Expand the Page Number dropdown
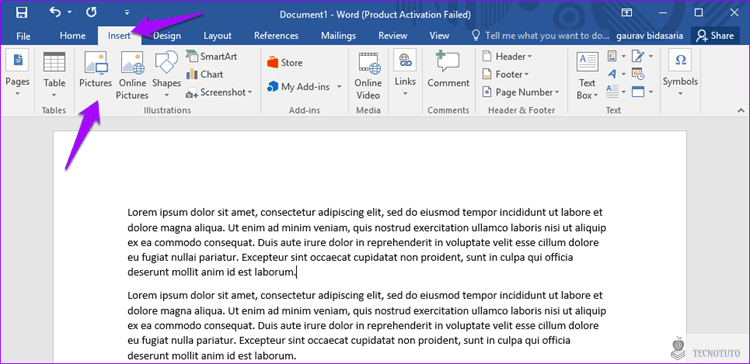This screenshot has height=364, width=750. tap(556, 92)
